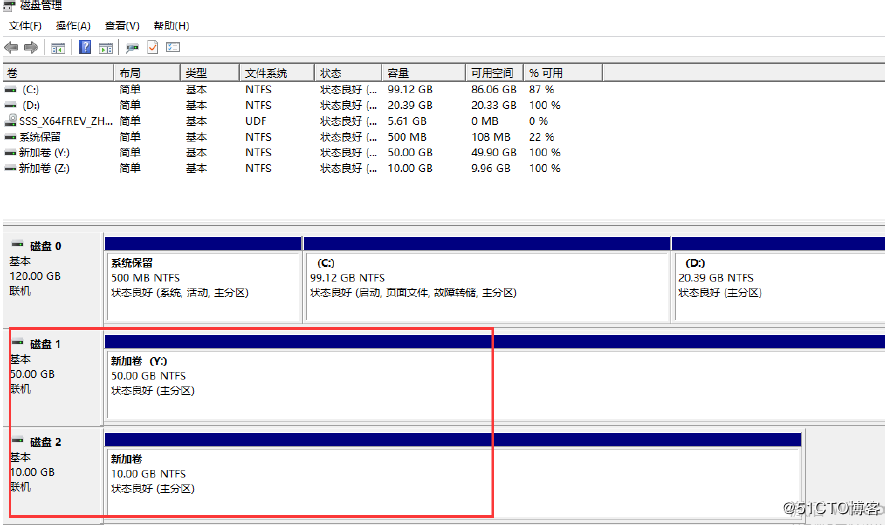Open the 操作(A) menu
Viewport: 890px width, 525px height.
tap(73, 26)
